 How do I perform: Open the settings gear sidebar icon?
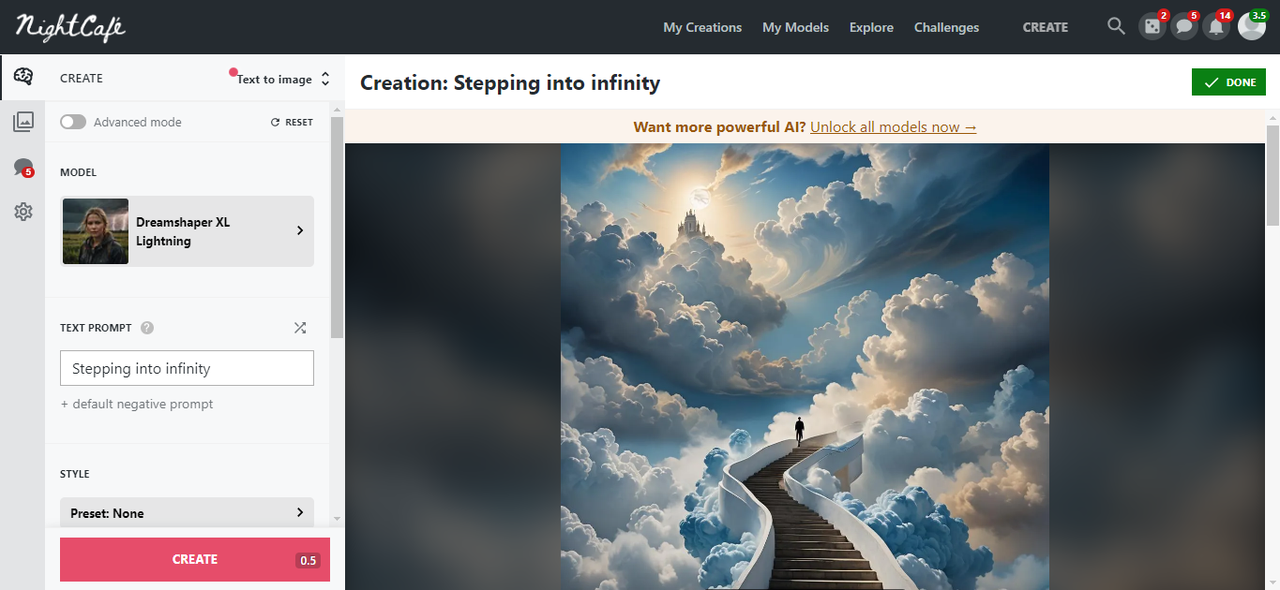(23, 212)
